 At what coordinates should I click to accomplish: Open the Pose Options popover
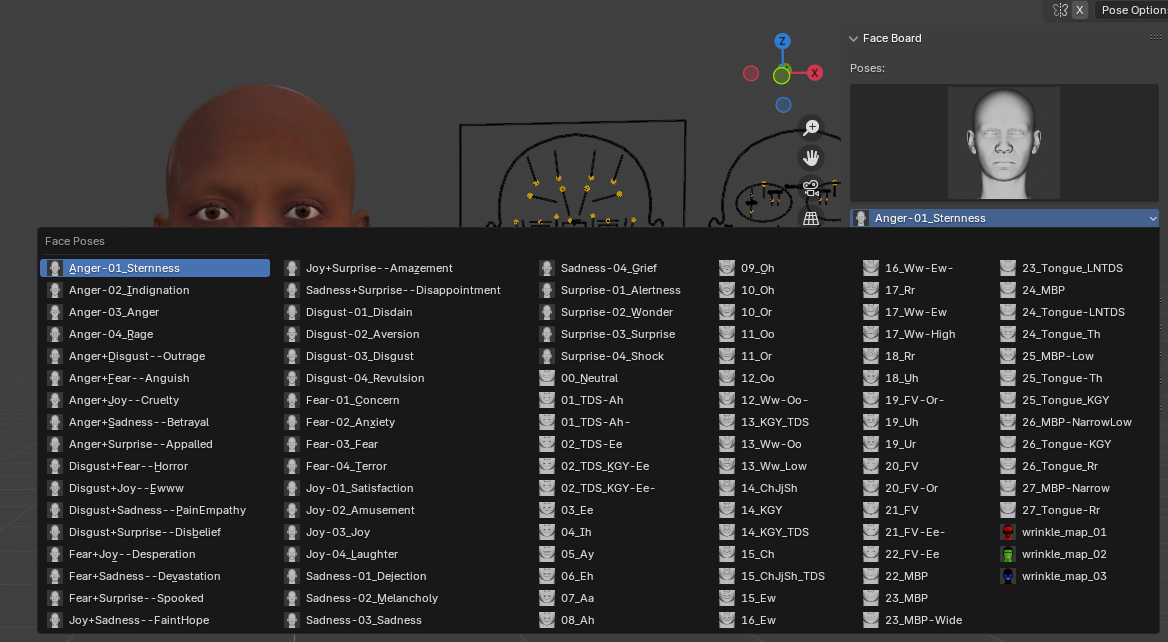[1132, 10]
